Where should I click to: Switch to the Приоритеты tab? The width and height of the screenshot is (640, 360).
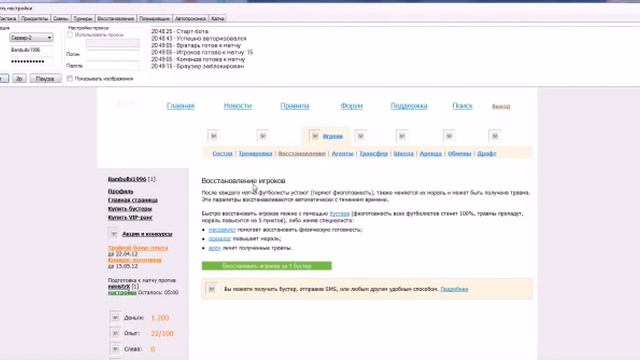point(34,18)
